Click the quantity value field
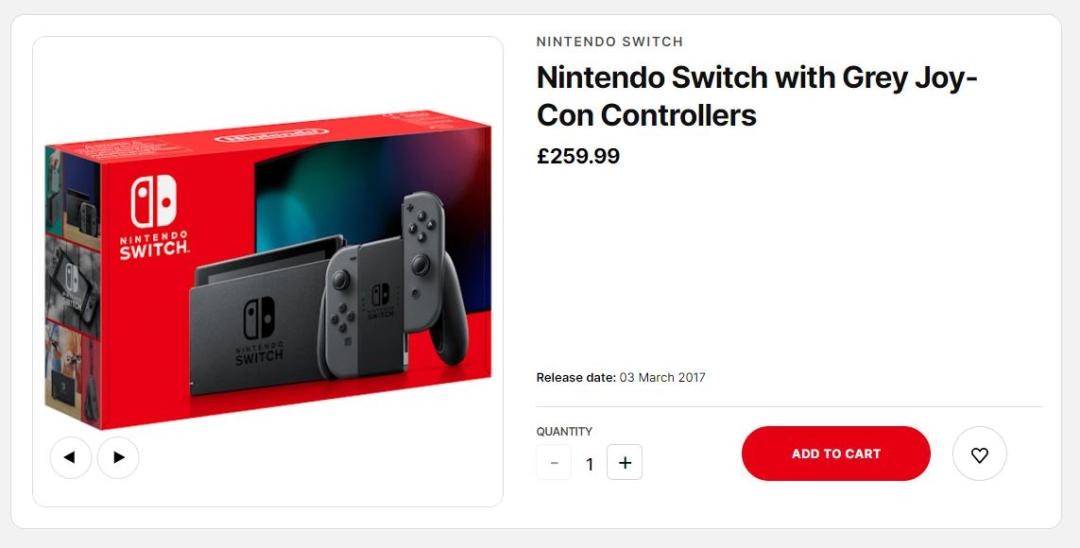1080x548 pixels. point(590,464)
